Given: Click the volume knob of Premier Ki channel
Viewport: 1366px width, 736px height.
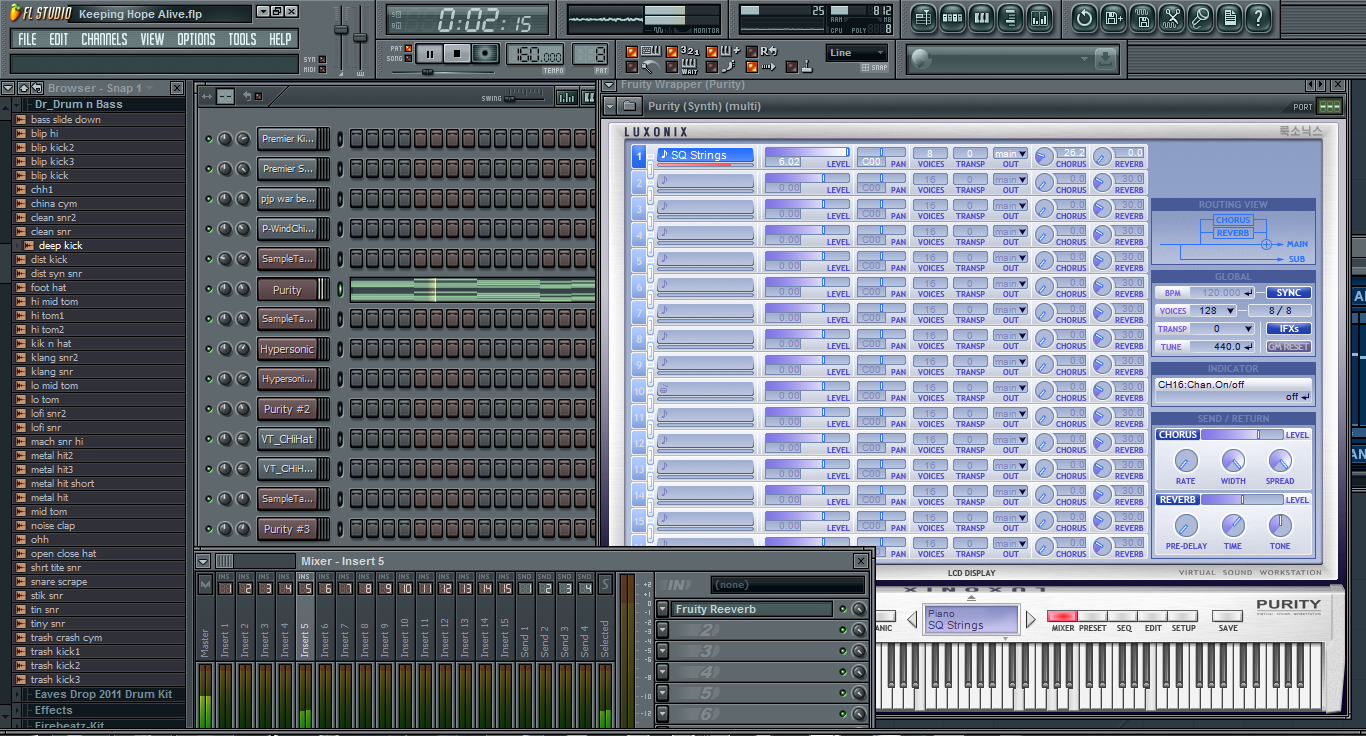Looking at the screenshot, I should point(243,139).
